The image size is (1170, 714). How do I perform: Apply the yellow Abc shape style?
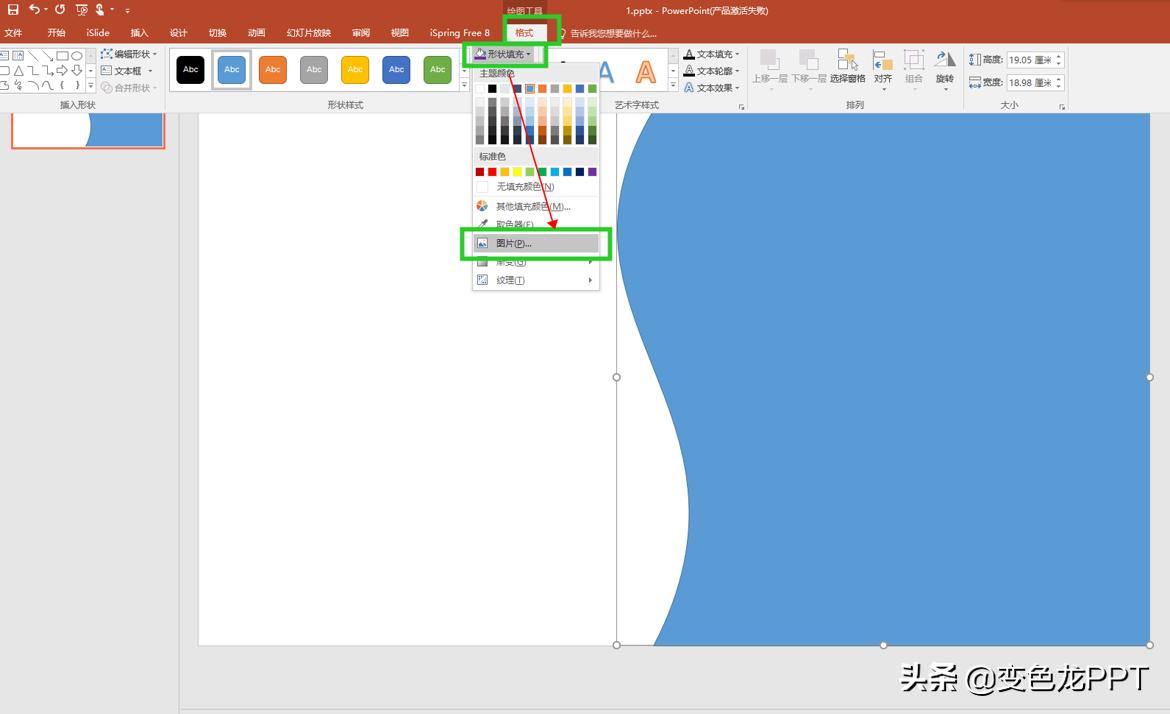[355, 69]
